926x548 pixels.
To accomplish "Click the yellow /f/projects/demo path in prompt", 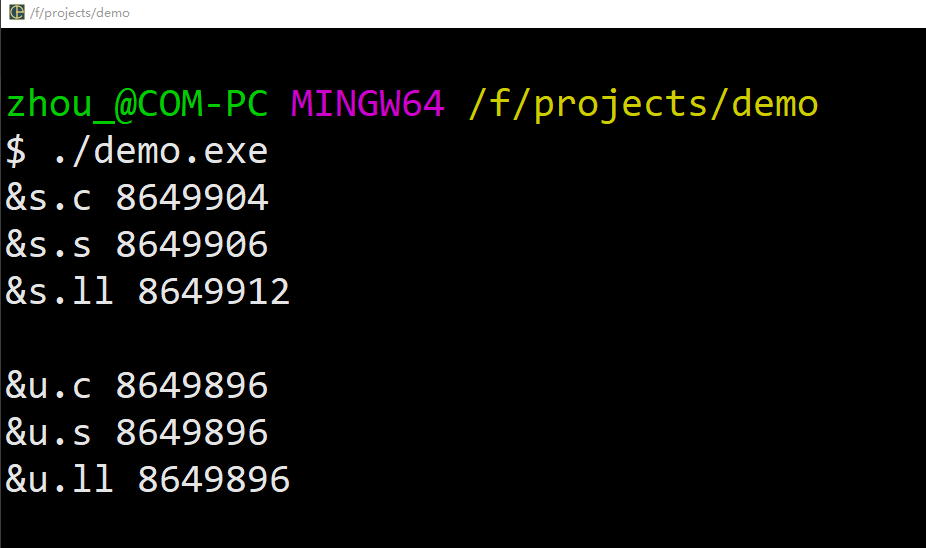I will tap(643, 105).
